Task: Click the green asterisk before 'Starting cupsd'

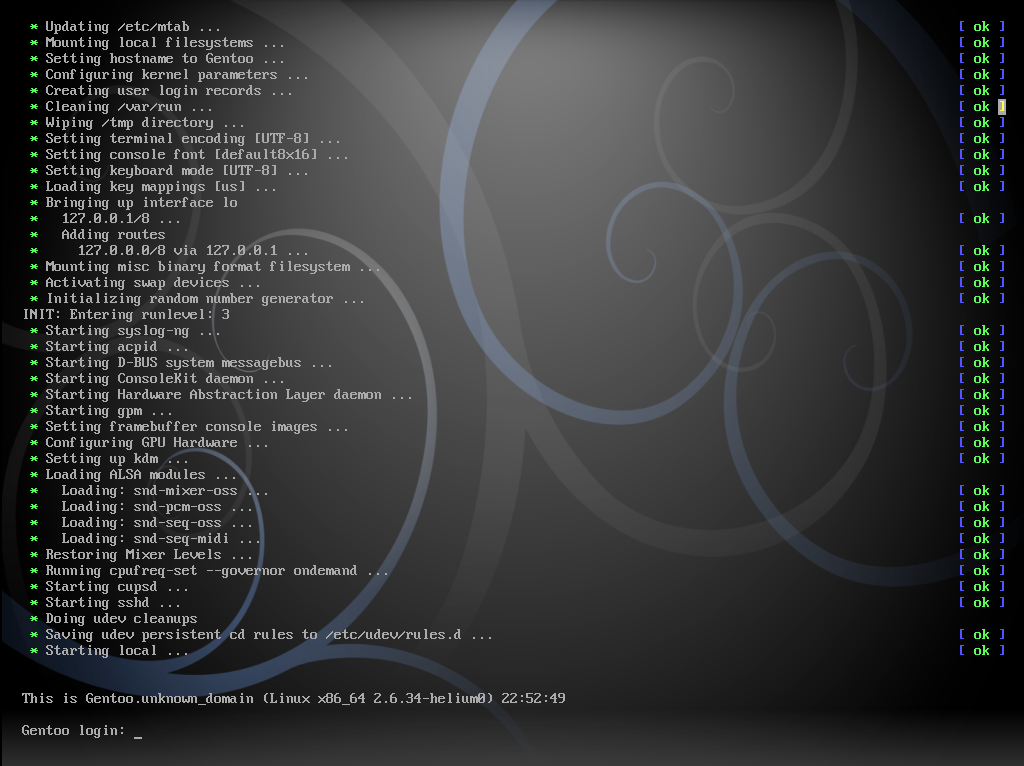Action: (34, 587)
